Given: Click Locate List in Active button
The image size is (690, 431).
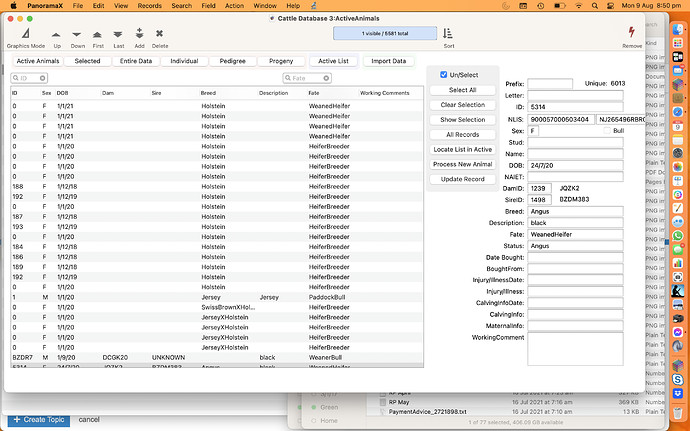Looking at the screenshot, I should click(462, 150).
